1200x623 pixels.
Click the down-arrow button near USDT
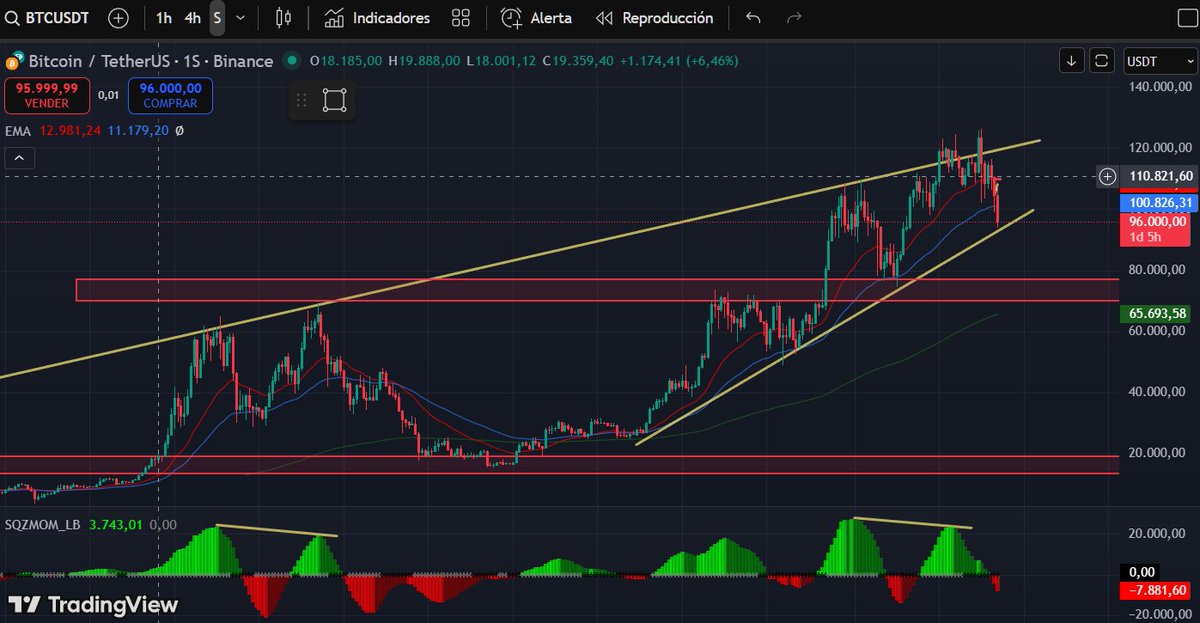[x=1072, y=61]
